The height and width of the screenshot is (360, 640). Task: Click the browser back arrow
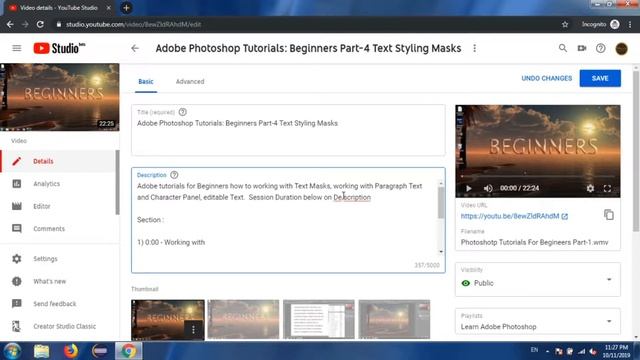tap(10, 24)
